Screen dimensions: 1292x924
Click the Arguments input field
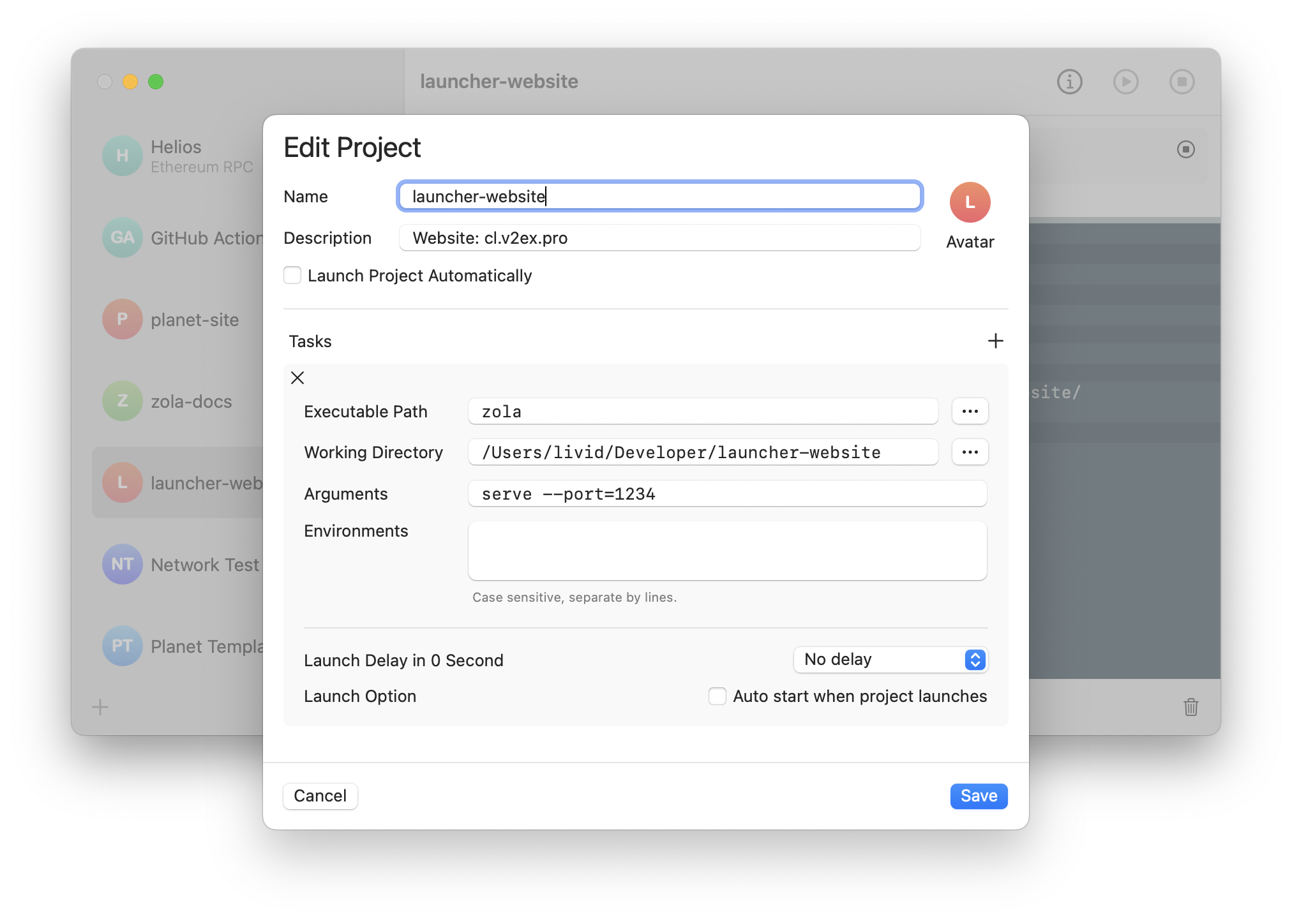click(x=726, y=493)
